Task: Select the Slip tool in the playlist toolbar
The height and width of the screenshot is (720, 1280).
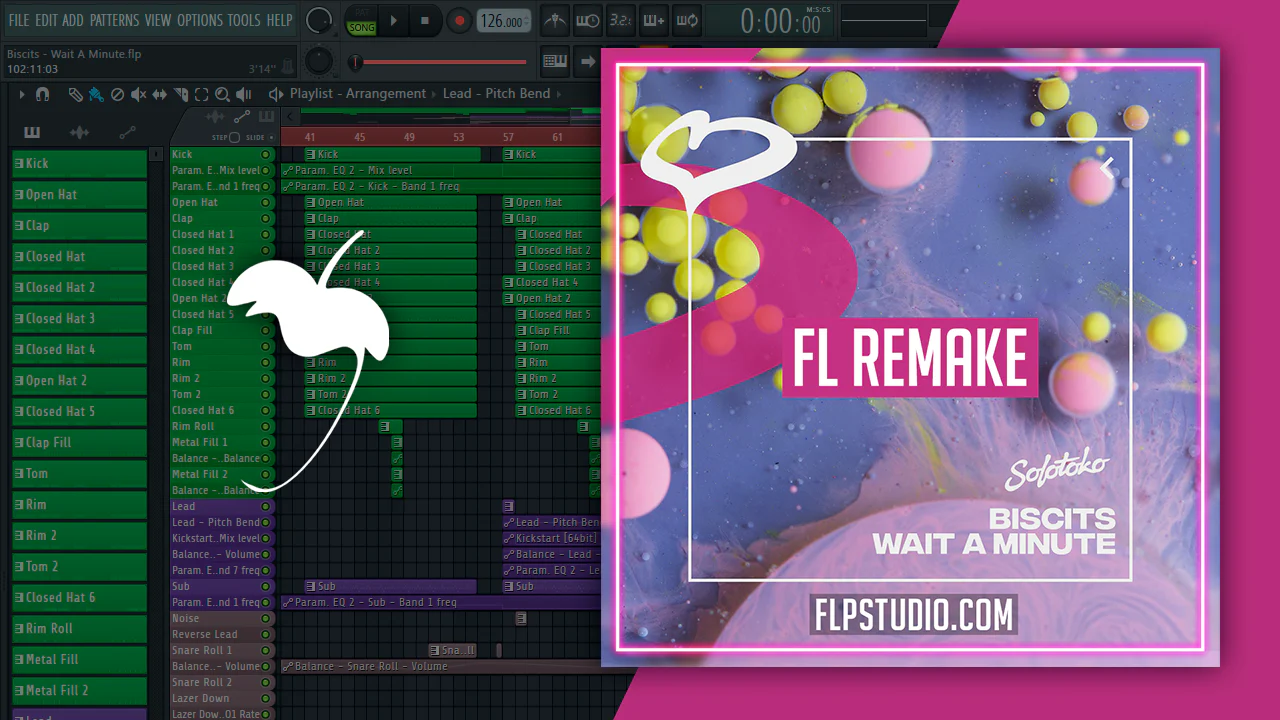Action: tap(160, 94)
